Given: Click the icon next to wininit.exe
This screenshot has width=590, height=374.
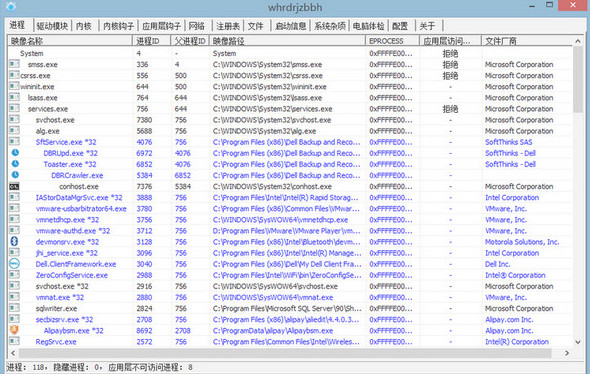Looking at the screenshot, I should pos(14,86).
